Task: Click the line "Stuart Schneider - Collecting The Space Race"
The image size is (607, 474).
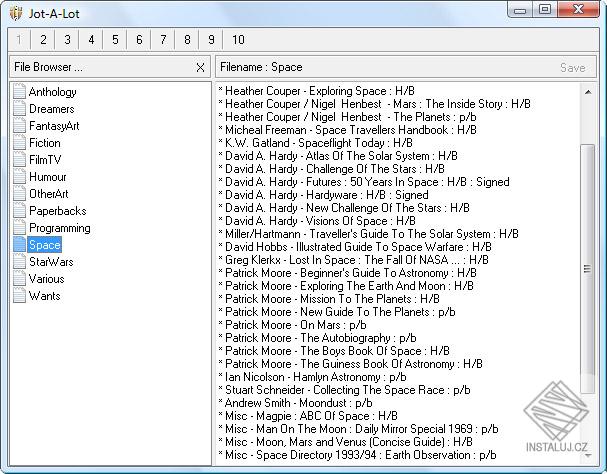Action: pyautogui.click(x=345, y=390)
